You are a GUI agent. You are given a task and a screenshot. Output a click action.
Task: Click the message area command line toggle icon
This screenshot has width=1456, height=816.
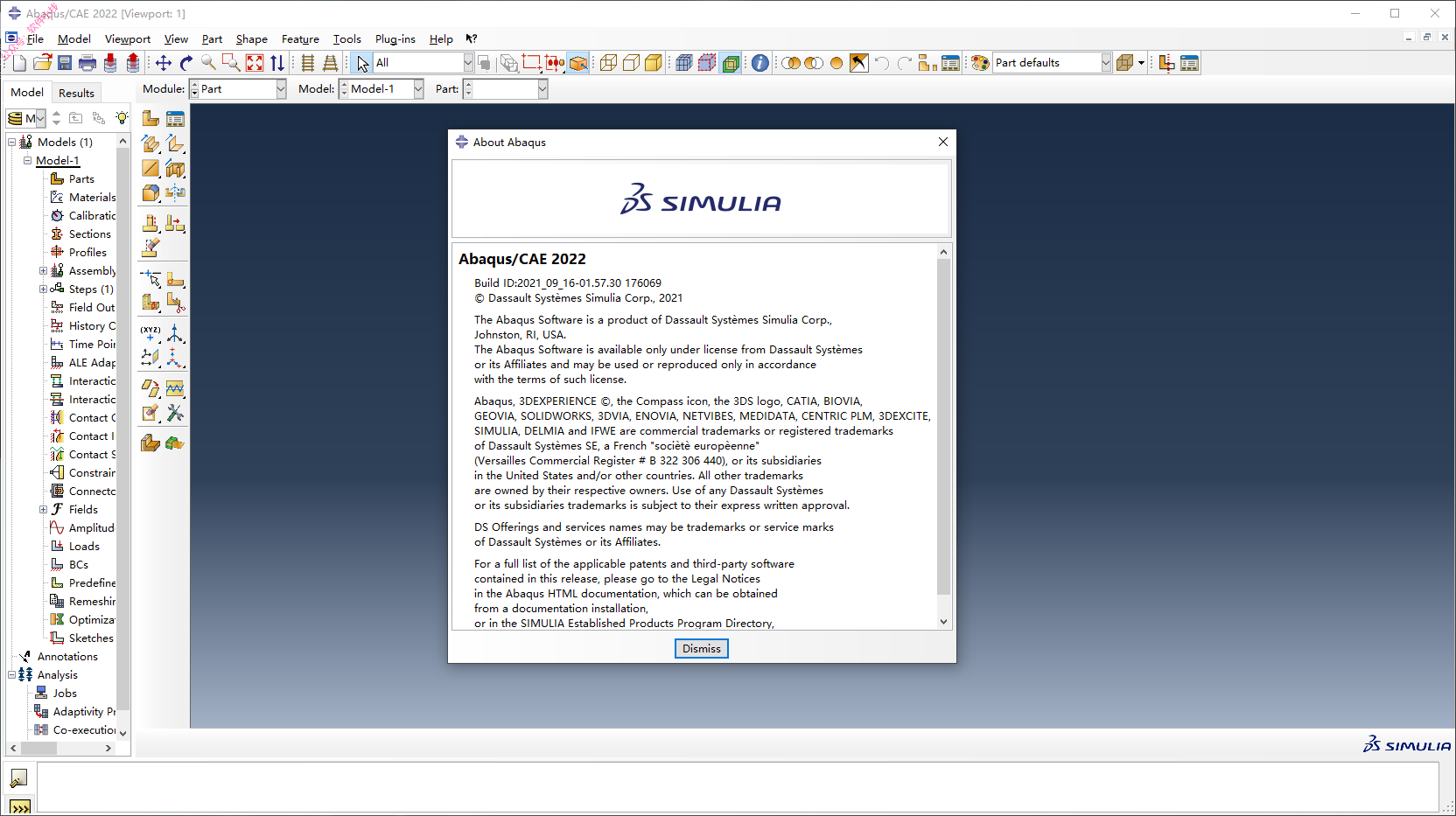pyautogui.click(x=19, y=778)
